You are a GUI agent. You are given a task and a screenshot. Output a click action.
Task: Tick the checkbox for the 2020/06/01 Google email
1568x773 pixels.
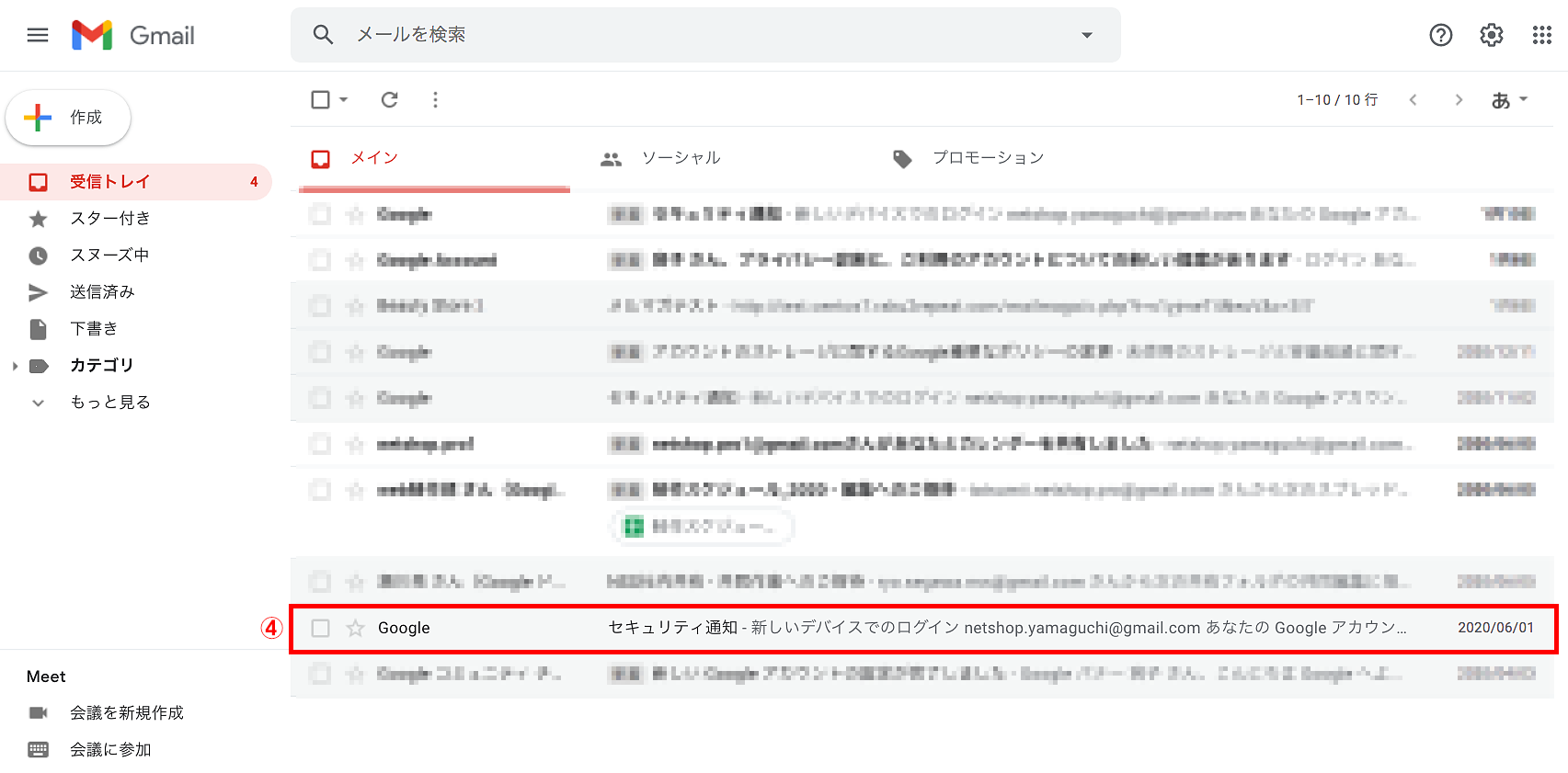tap(320, 628)
